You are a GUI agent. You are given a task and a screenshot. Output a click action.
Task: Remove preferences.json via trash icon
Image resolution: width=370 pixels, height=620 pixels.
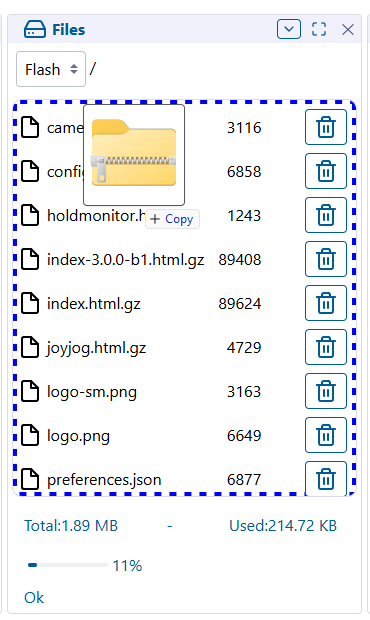(x=326, y=478)
